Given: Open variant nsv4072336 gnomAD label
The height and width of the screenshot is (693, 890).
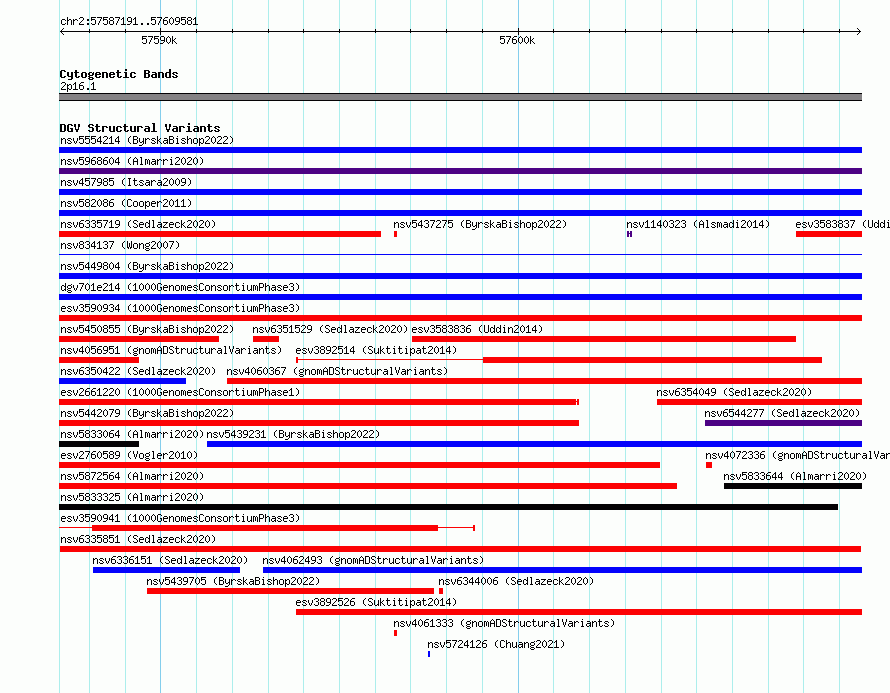Looking at the screenshot, I should [797, 455].
